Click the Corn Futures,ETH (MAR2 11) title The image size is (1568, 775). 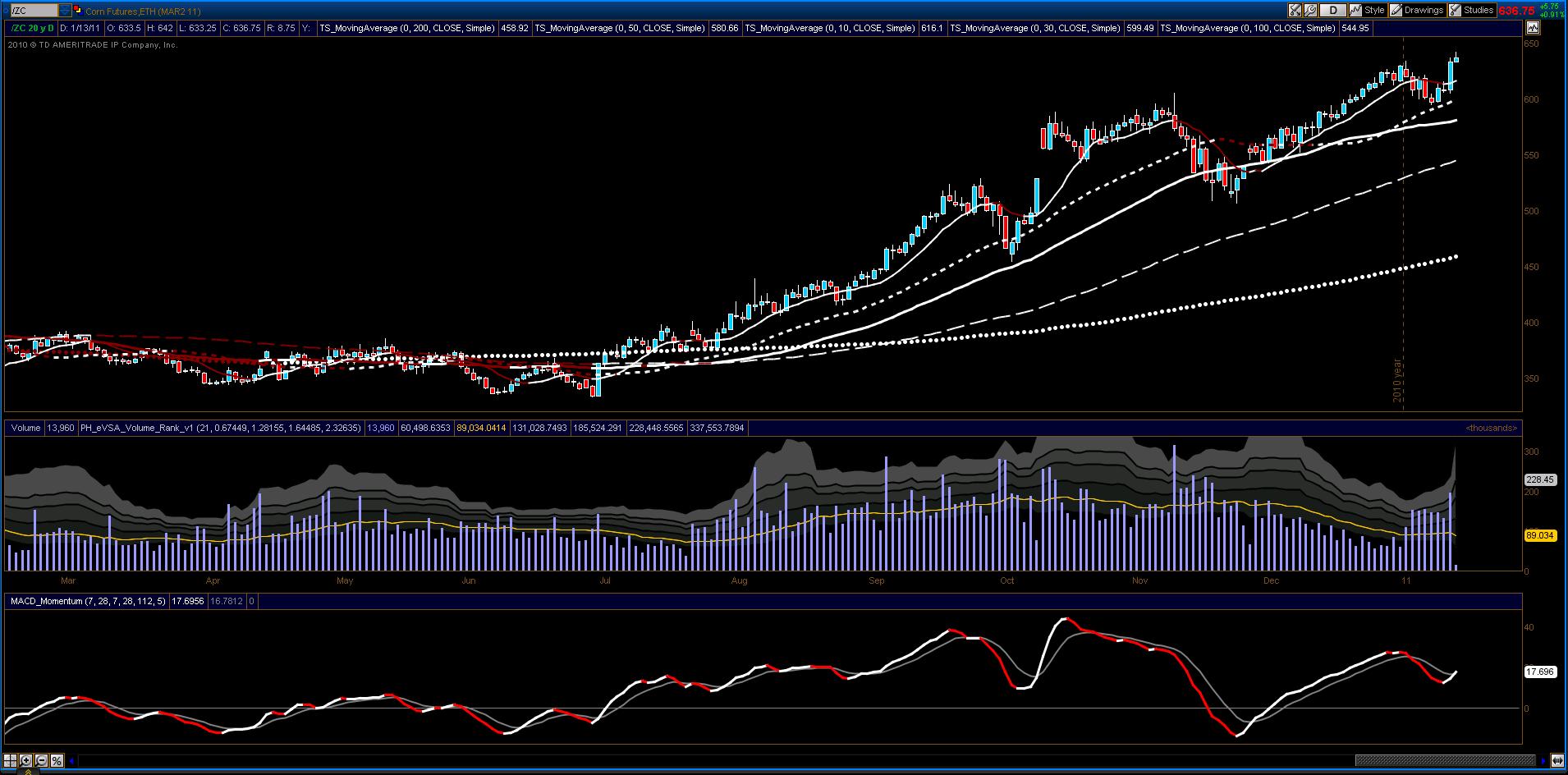[x=143, y=11]
